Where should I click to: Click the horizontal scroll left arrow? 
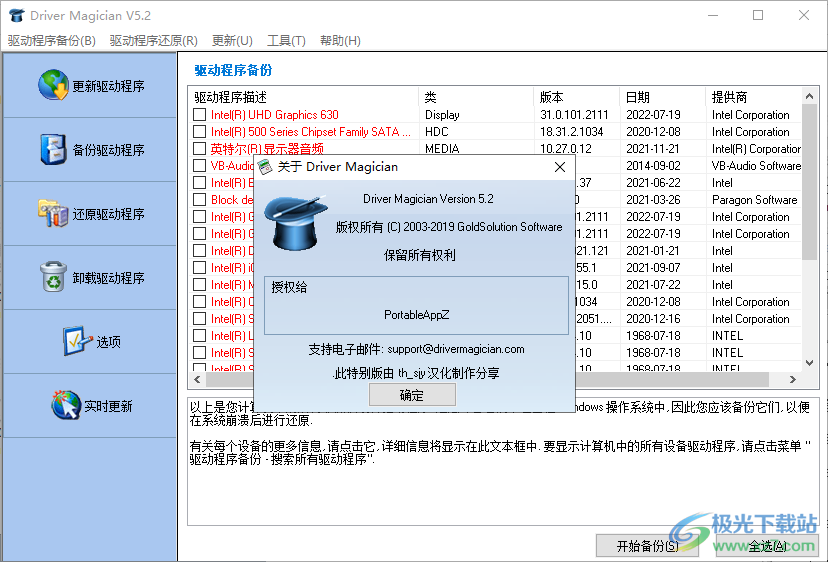click(197, 379)
